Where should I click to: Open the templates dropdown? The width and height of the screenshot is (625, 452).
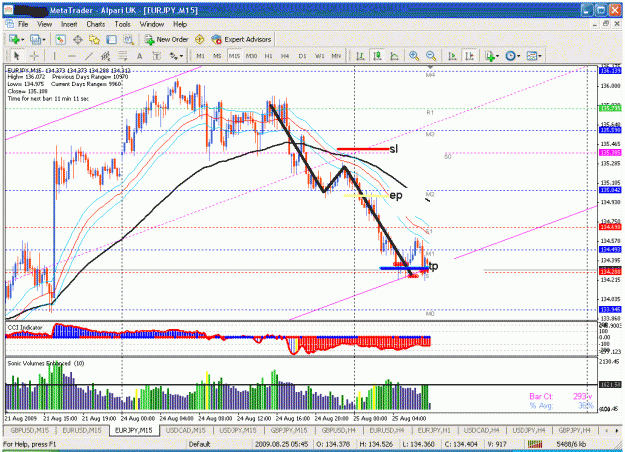click(x=534, y=56)
